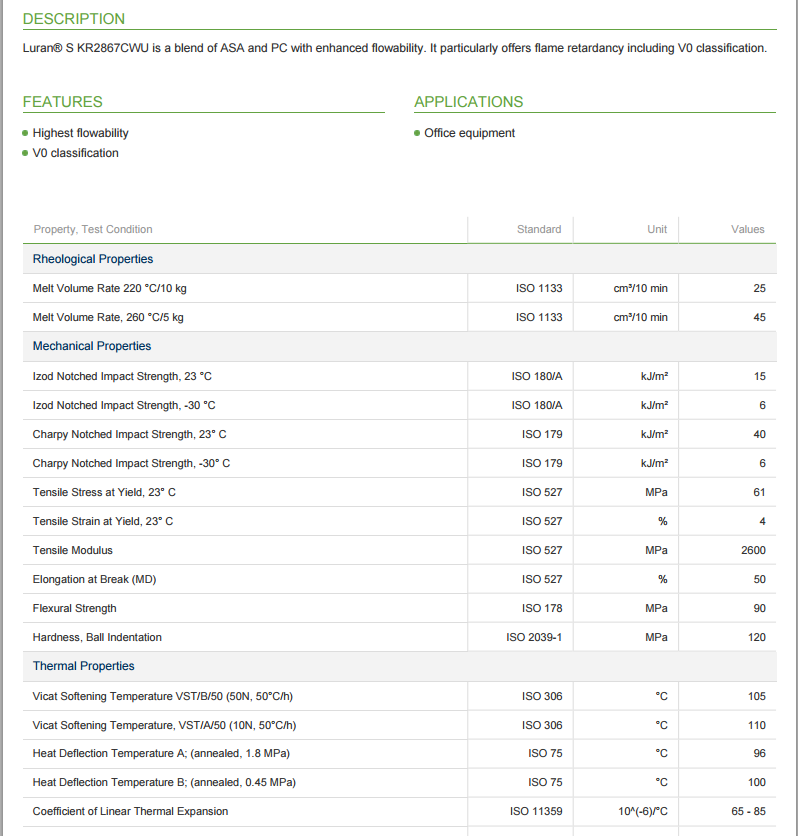Click the % unit in Tensile Strain row

click(x=662, y=521)
